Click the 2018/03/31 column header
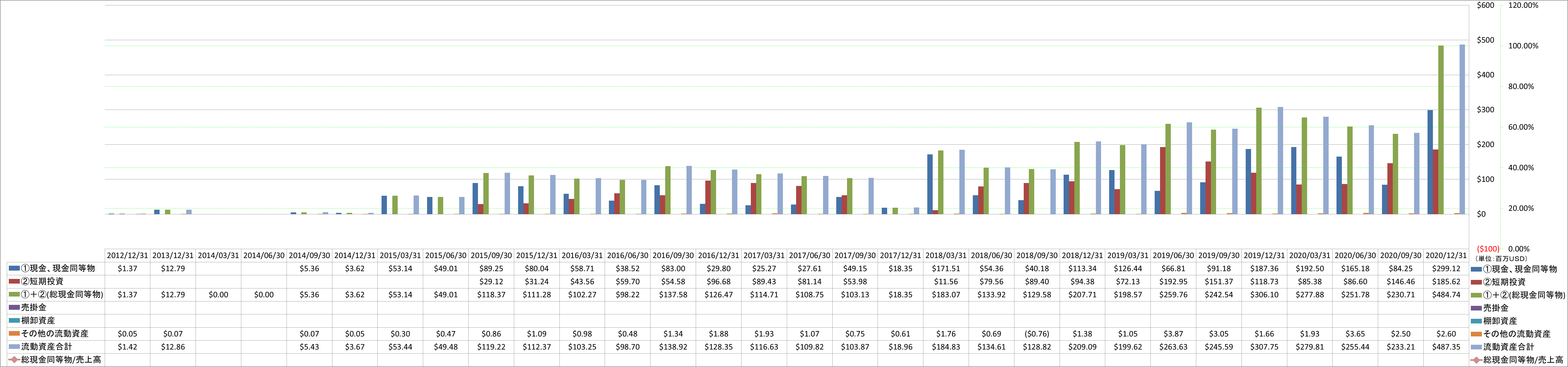Viewport: 1568px width, 367px height. [x=946, y=256]
